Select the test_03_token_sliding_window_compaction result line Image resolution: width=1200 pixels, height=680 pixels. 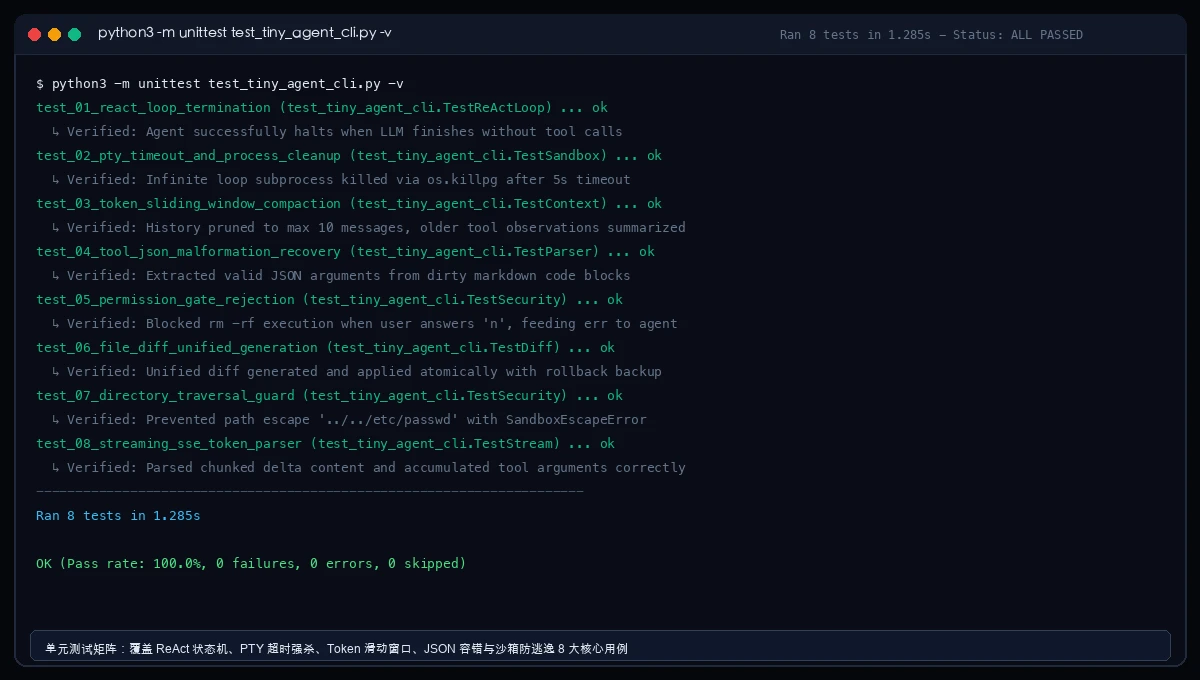[x=349, y=203]
